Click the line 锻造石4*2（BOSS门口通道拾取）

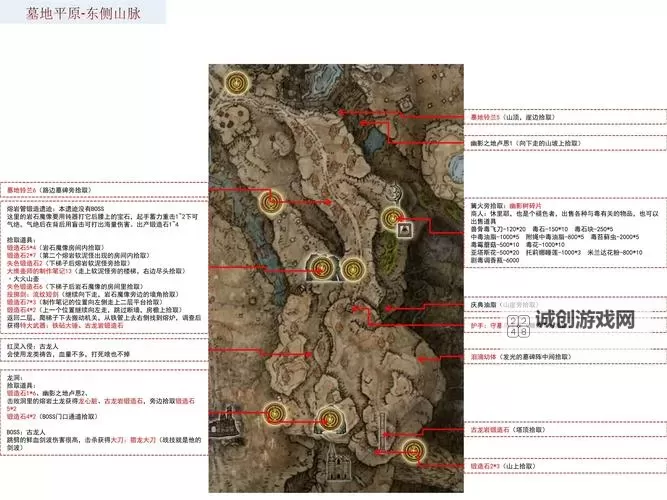point(52,417)
